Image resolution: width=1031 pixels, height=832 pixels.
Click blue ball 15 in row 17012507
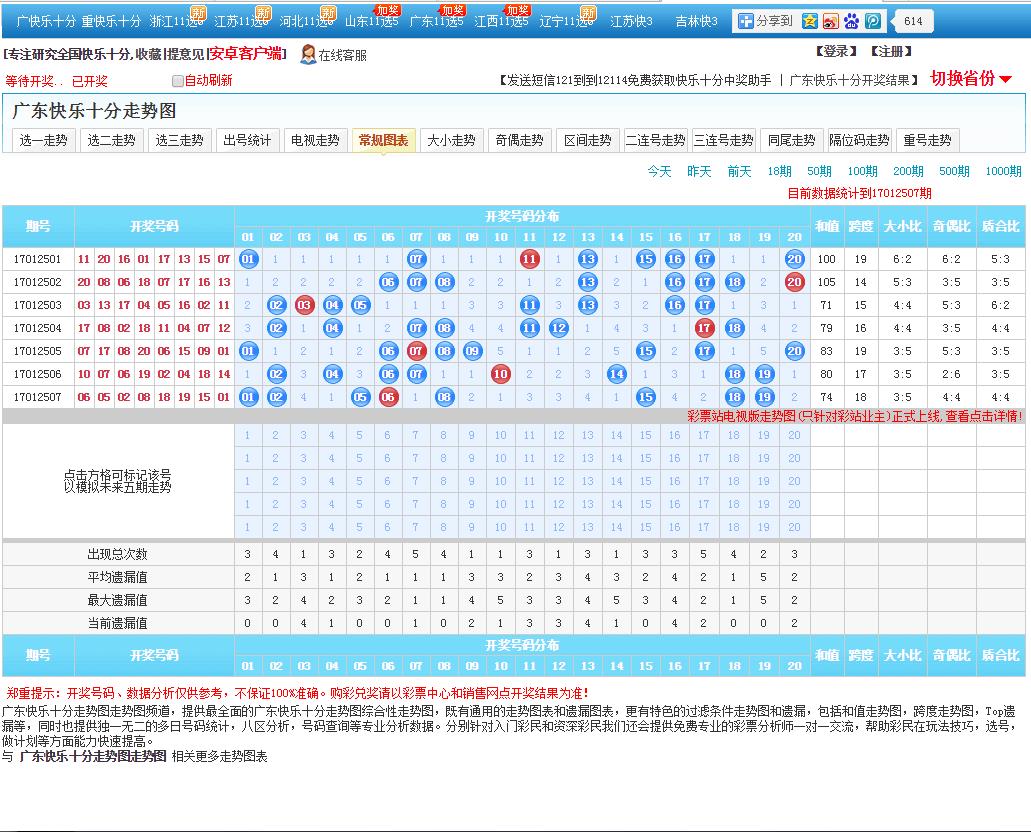[646, 397]
